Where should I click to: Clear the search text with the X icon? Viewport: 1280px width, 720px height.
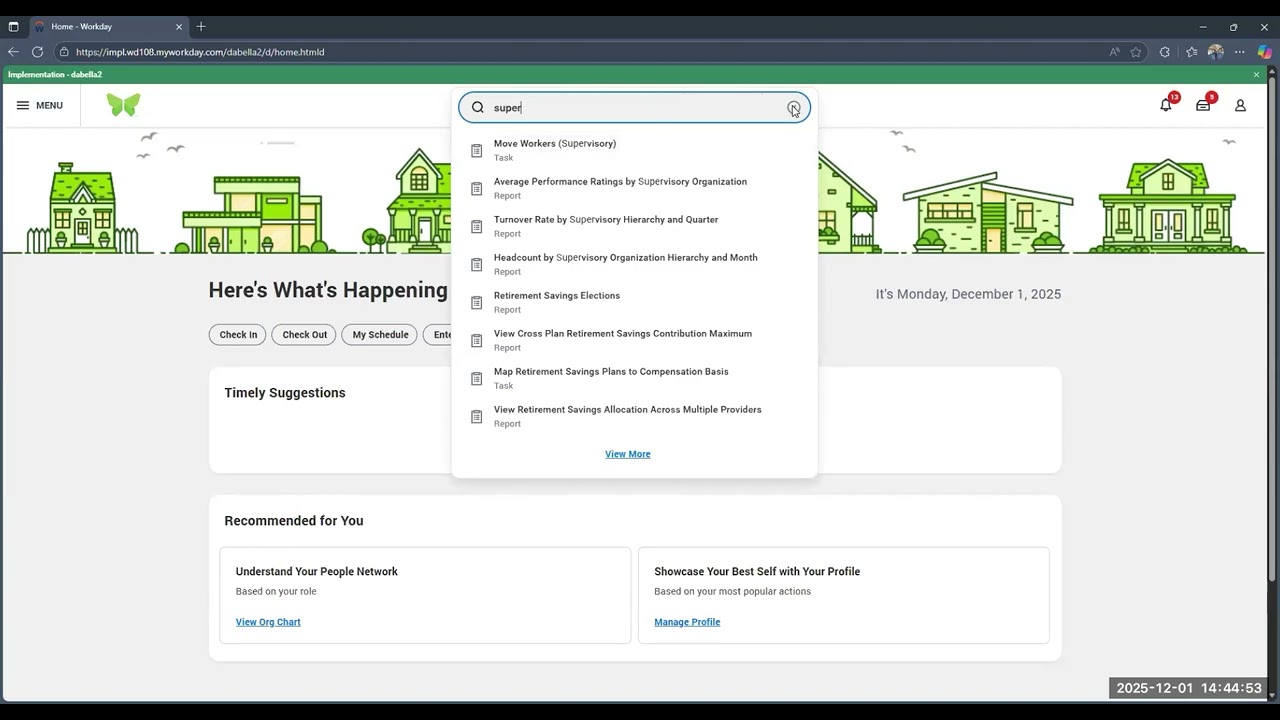click(x=793, y=108)
